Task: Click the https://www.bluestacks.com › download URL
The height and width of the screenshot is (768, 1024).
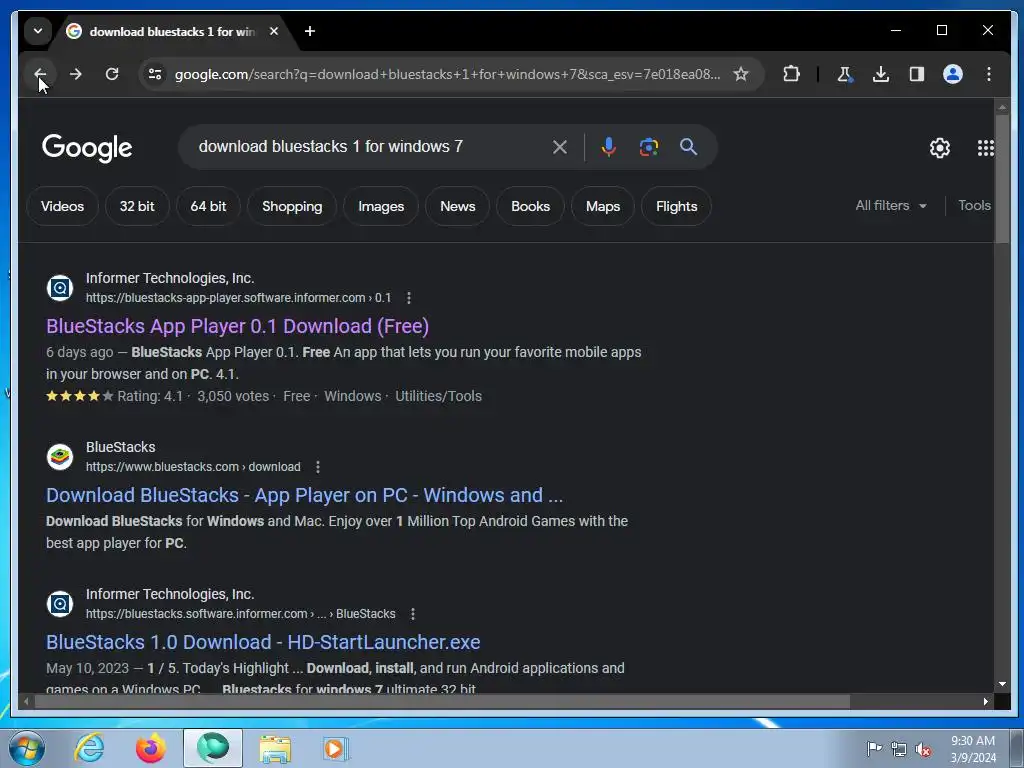Action: [x=193, y=467]
